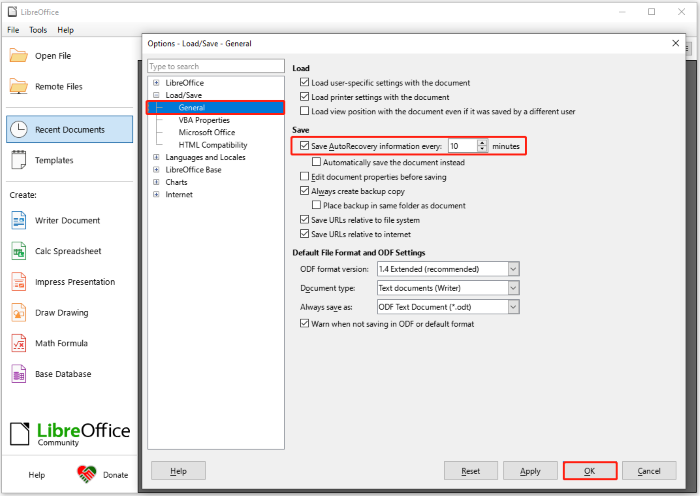Maximize the LibreOffice window
Image resolution: width=700 pixels, height=496 pixels.
[651, 12]
